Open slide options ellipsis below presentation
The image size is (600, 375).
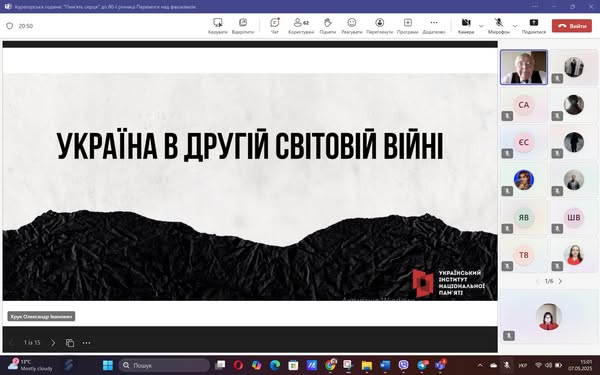pos(86,343)
